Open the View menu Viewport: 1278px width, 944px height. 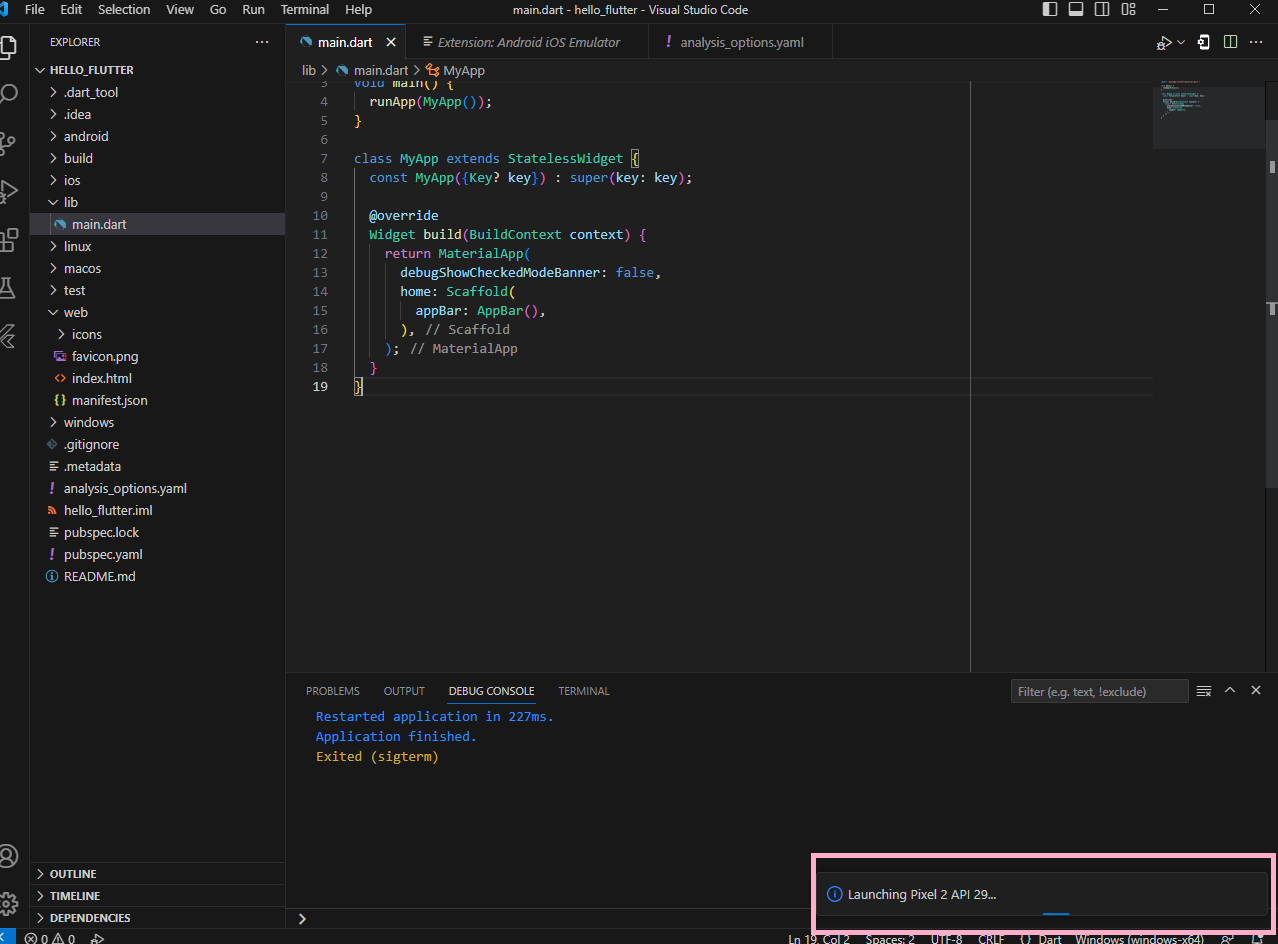point(180,9)
